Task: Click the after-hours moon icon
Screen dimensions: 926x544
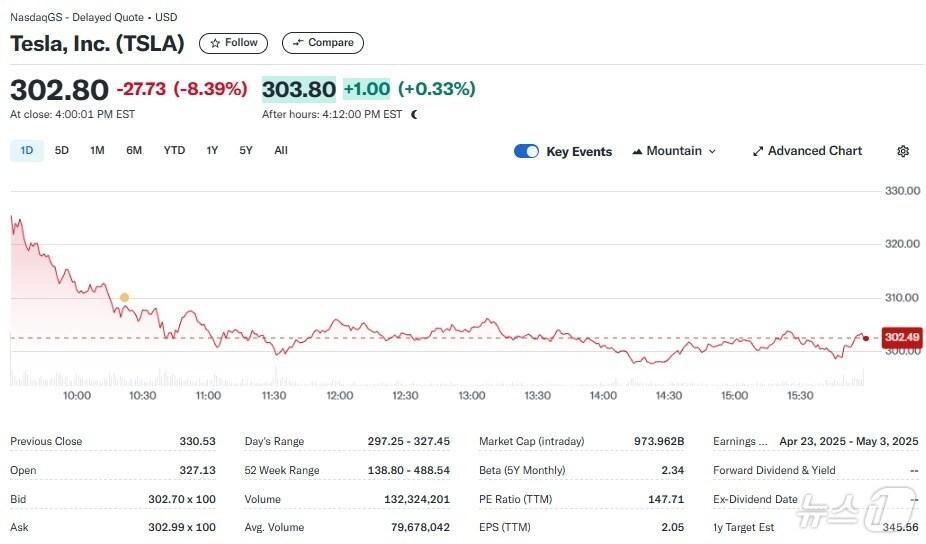Action: [414, 114]
